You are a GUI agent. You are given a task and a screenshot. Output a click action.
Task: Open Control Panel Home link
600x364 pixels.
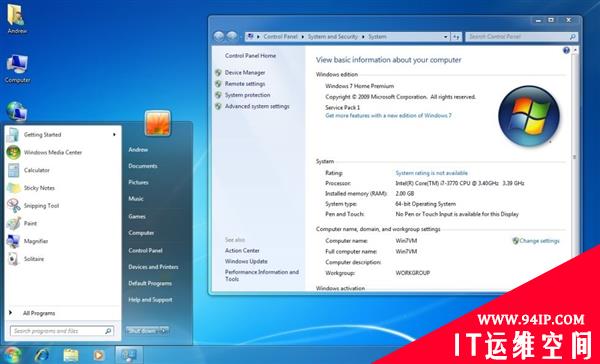point(251,55)
